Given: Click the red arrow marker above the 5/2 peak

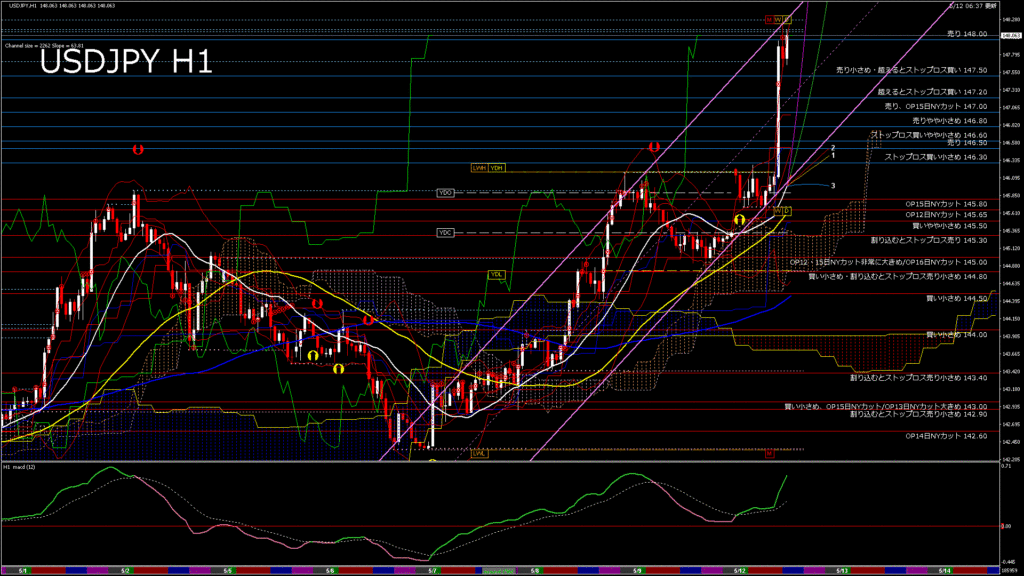Looking at the screenshot, I should pos(138,150).
